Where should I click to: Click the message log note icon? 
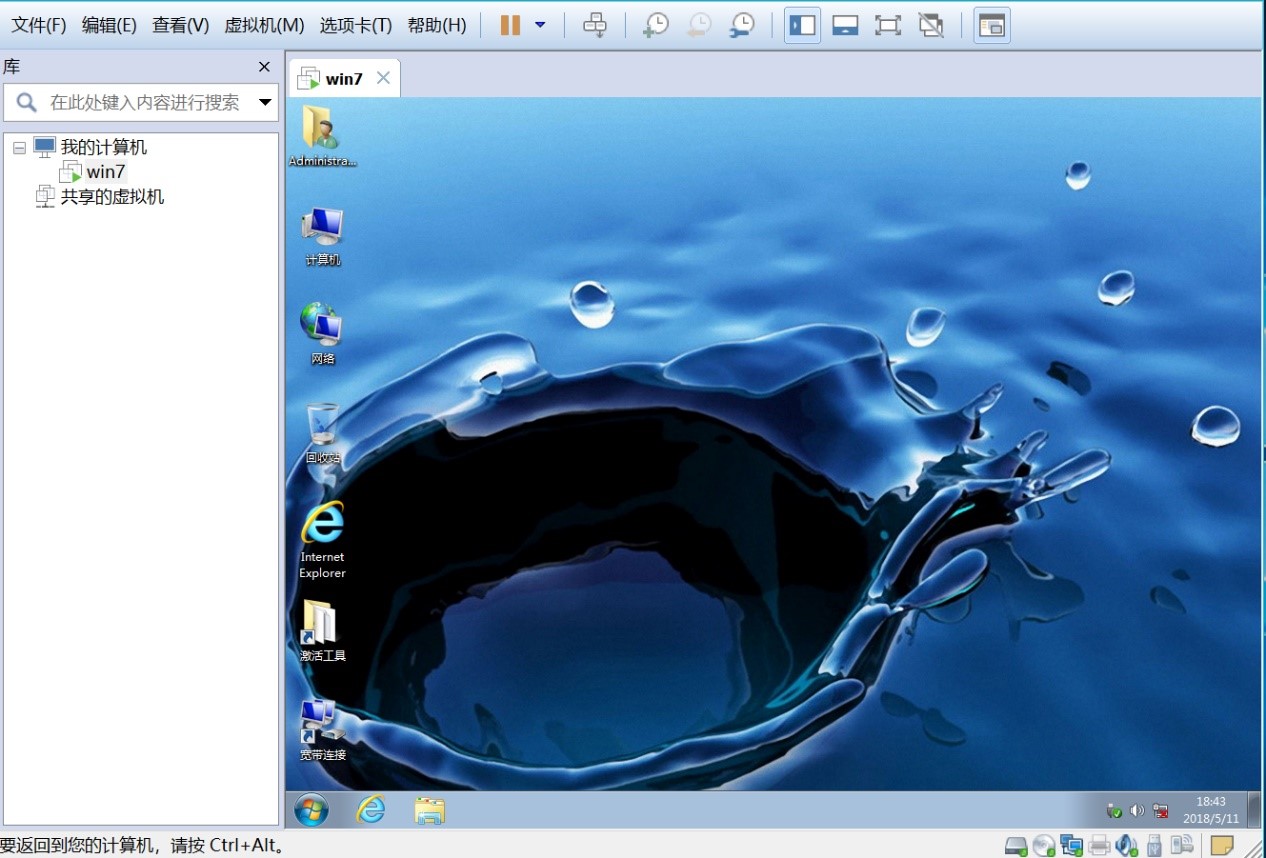[x=1222, y=846]
